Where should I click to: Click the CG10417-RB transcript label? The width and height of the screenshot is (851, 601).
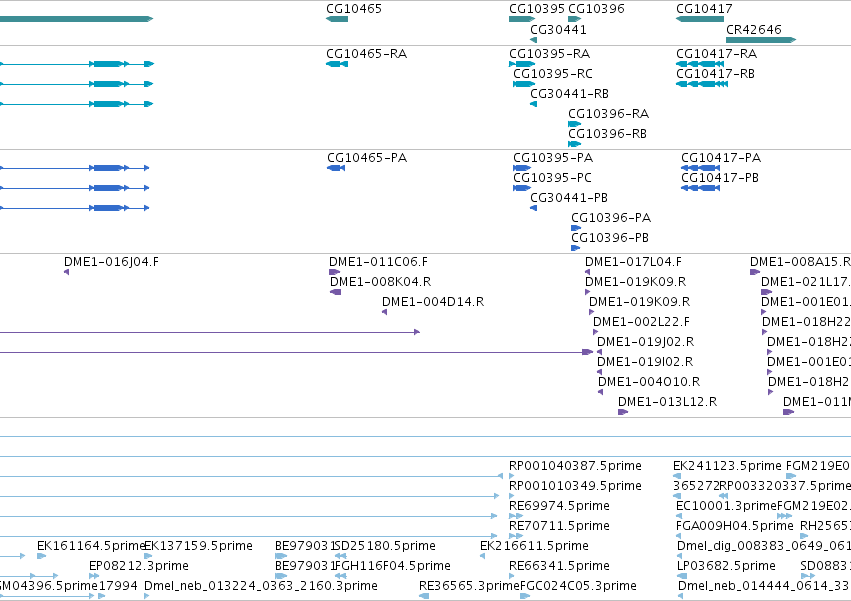point(715,73)
